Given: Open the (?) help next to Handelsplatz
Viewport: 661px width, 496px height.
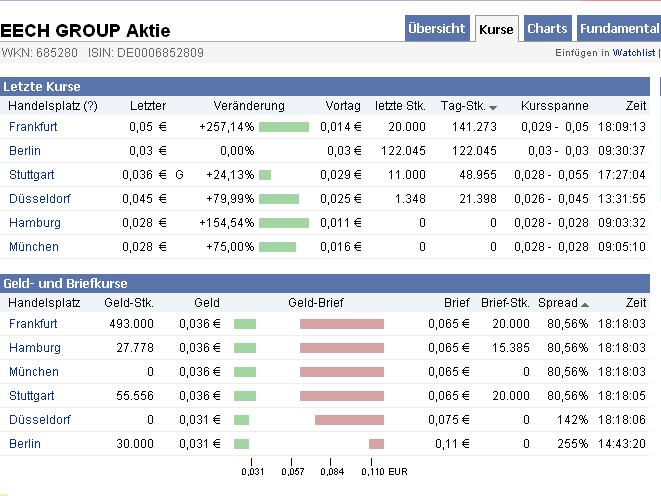Looking at the screenshot, I should 91,106.
